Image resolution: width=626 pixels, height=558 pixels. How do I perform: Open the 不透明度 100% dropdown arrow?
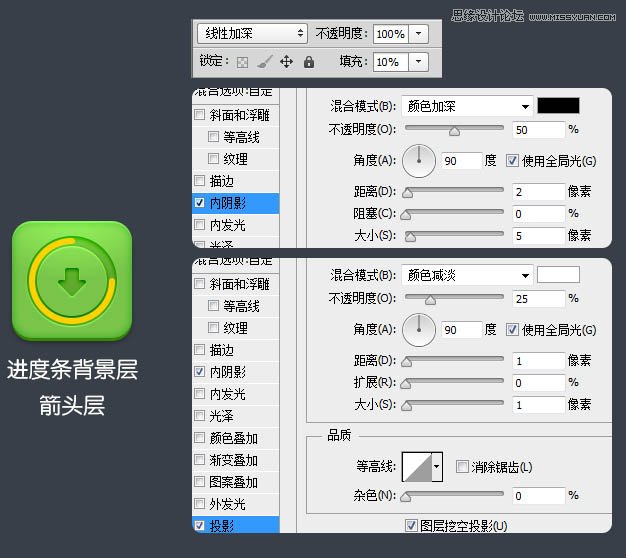pos(418,34)
